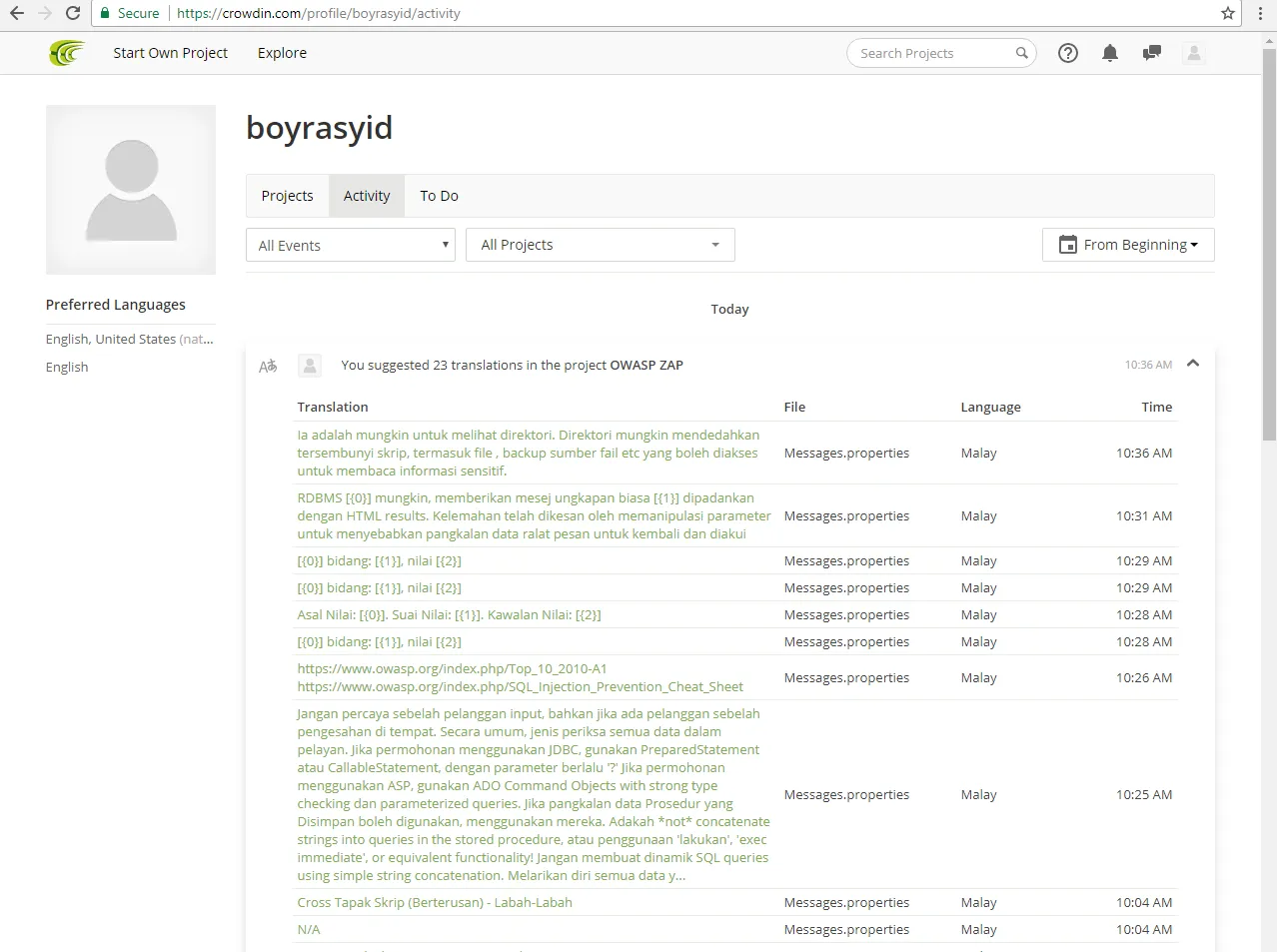Open the Explore menu item

tap(282, 53)
